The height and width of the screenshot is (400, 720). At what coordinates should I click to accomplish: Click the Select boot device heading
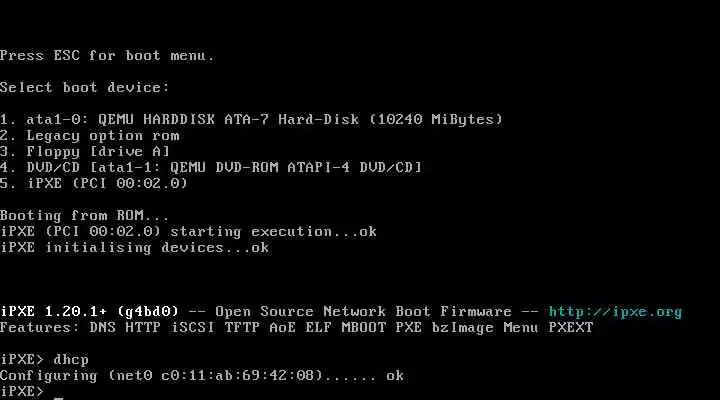click(84, 88)
